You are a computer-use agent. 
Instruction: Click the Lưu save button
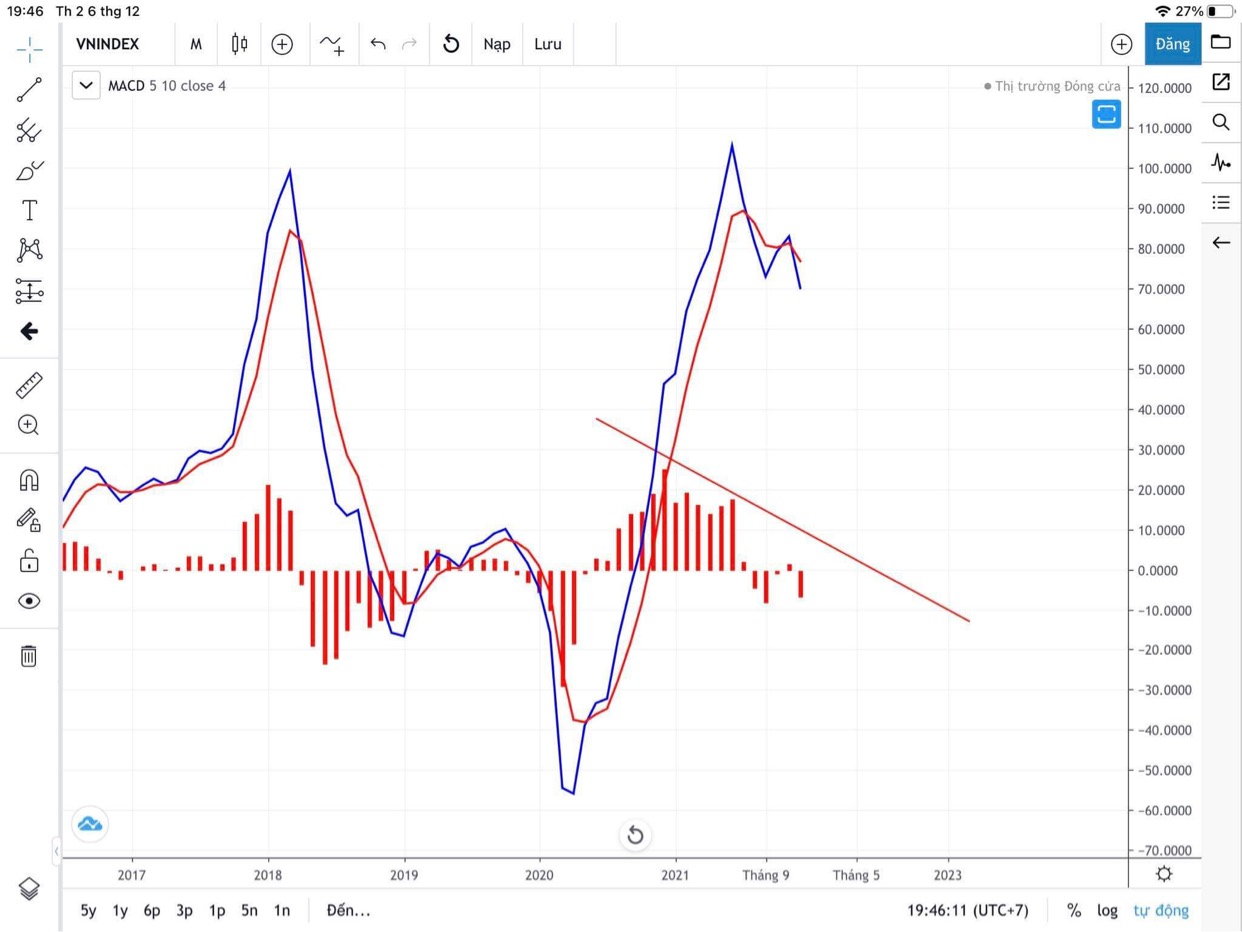548,44
